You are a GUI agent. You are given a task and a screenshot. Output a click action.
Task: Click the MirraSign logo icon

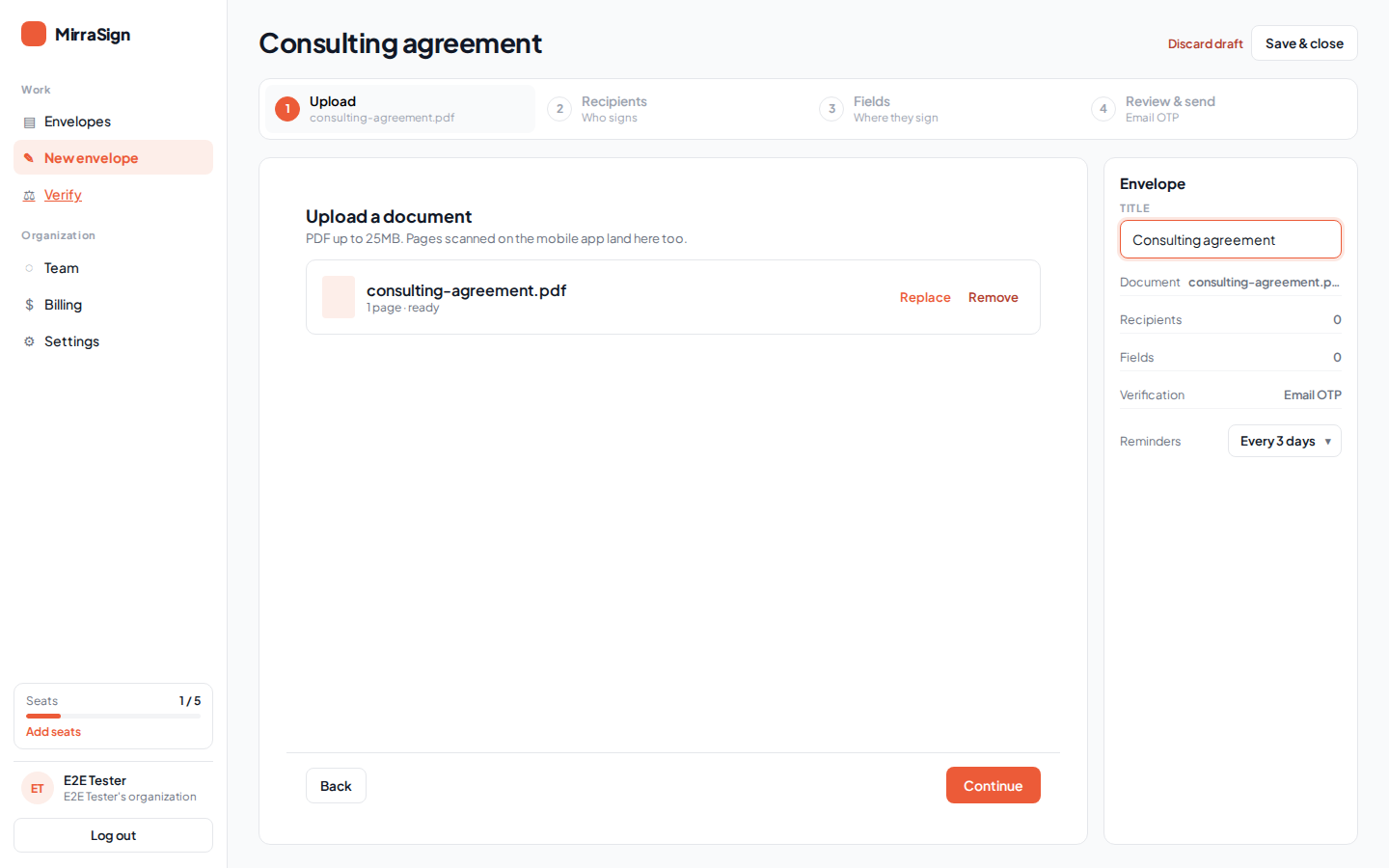tap(34, 34)
